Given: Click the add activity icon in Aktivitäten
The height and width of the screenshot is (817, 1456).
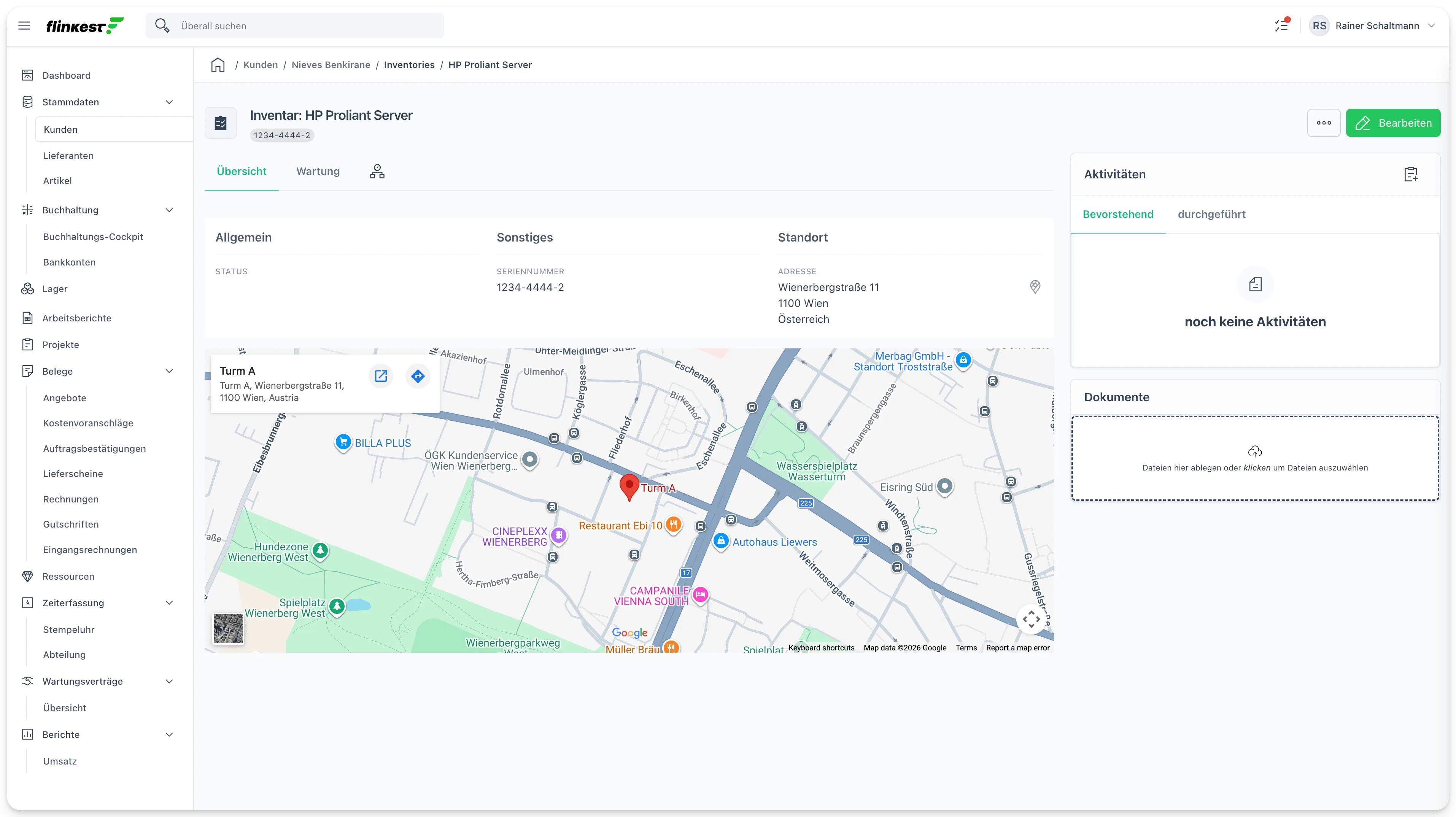Looking at the screenshot, I should [1411, 174].
